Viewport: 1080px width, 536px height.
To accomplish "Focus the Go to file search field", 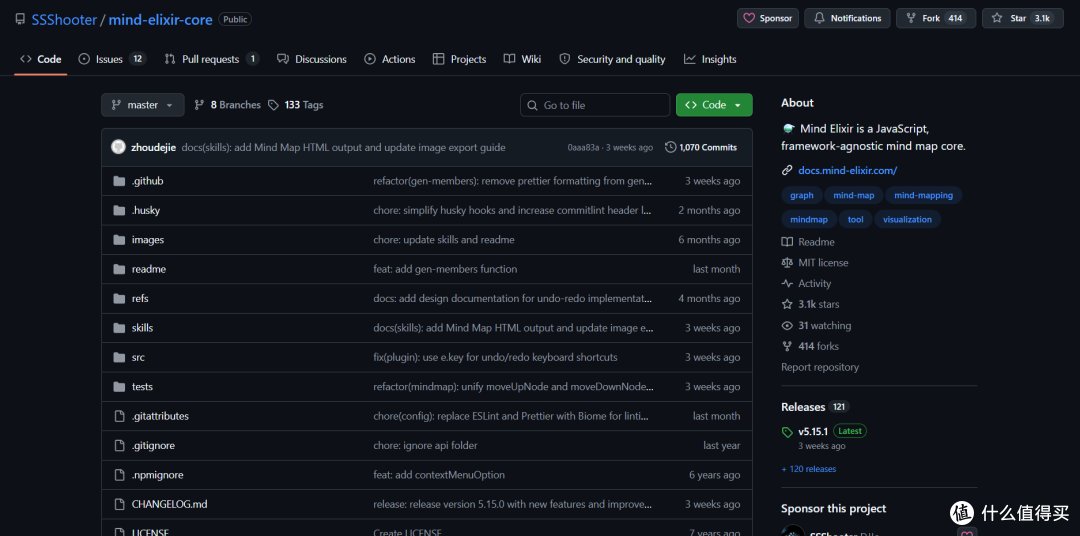I will [595, 105].
